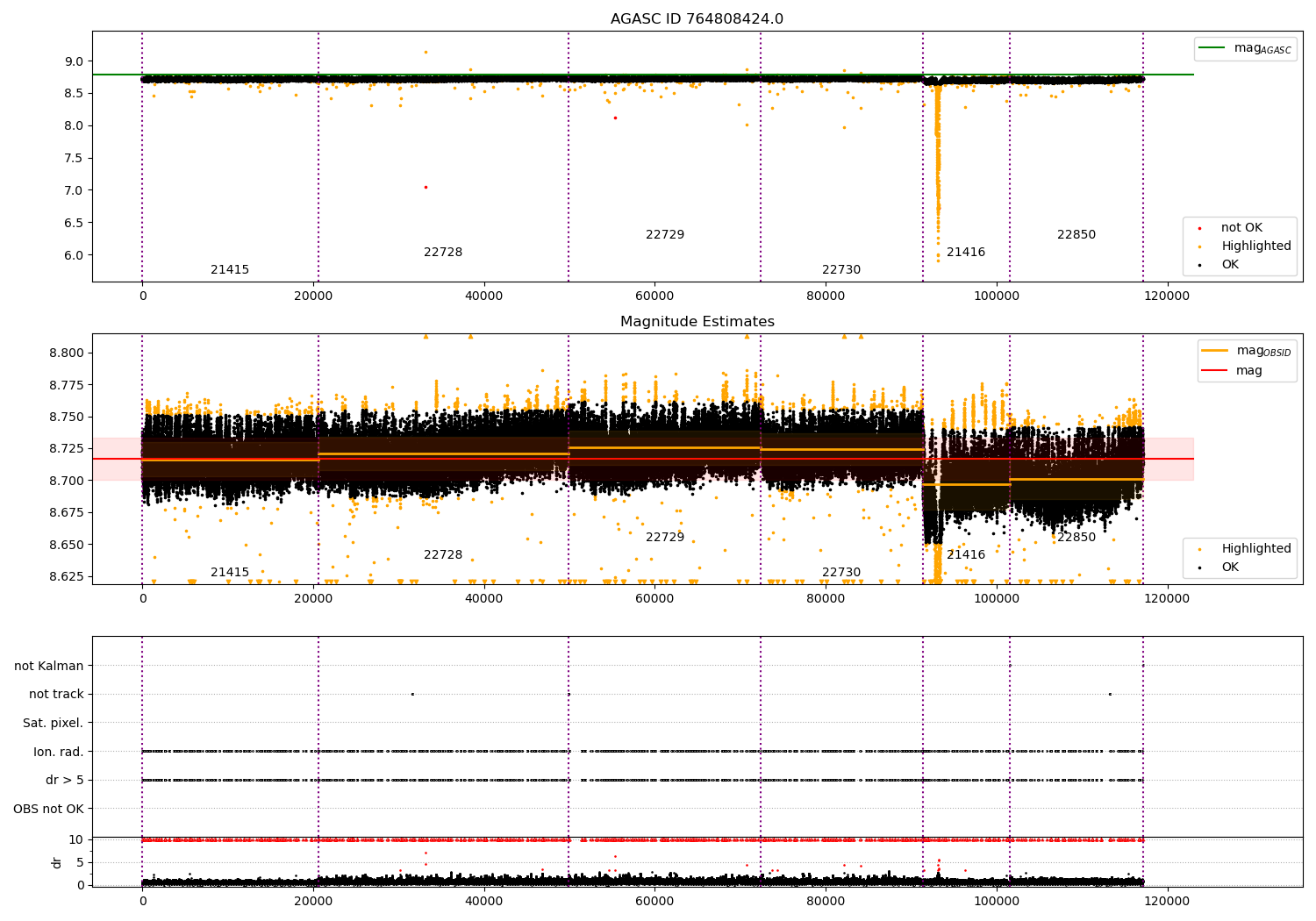Viewport: 1316px width, 921px height.
Task: Select 'OK' in Magnitude Estimates lower legend
Action: pyautogui.click(x=1230, y=568)
